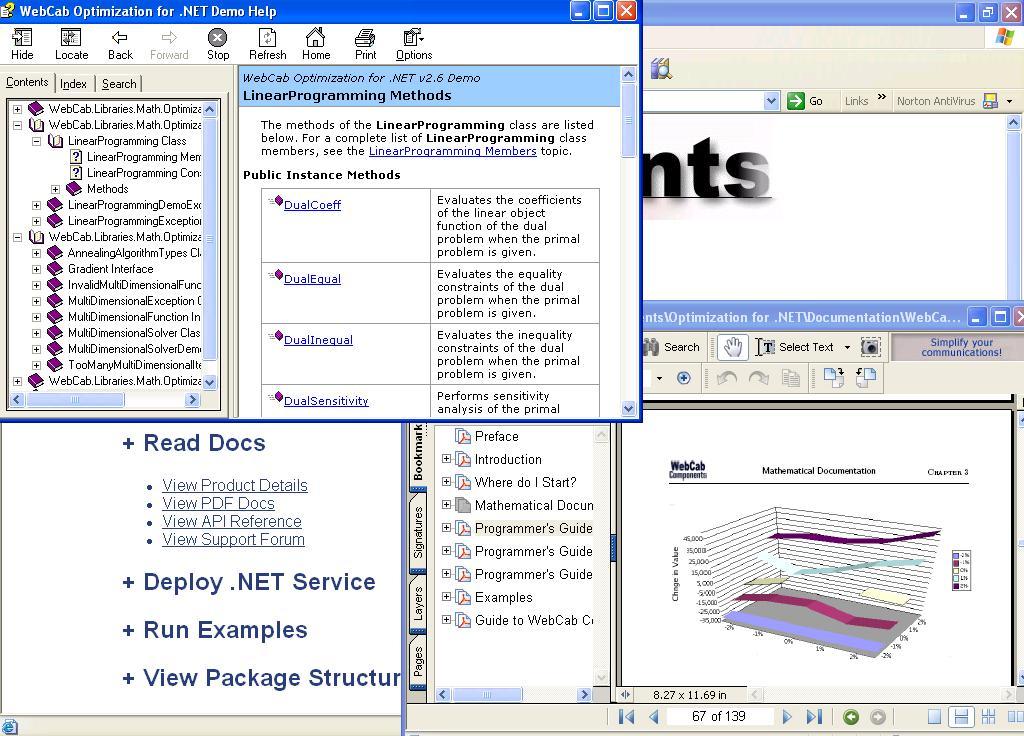
Task: Switch to the Search tab
Action: (119, 84)
